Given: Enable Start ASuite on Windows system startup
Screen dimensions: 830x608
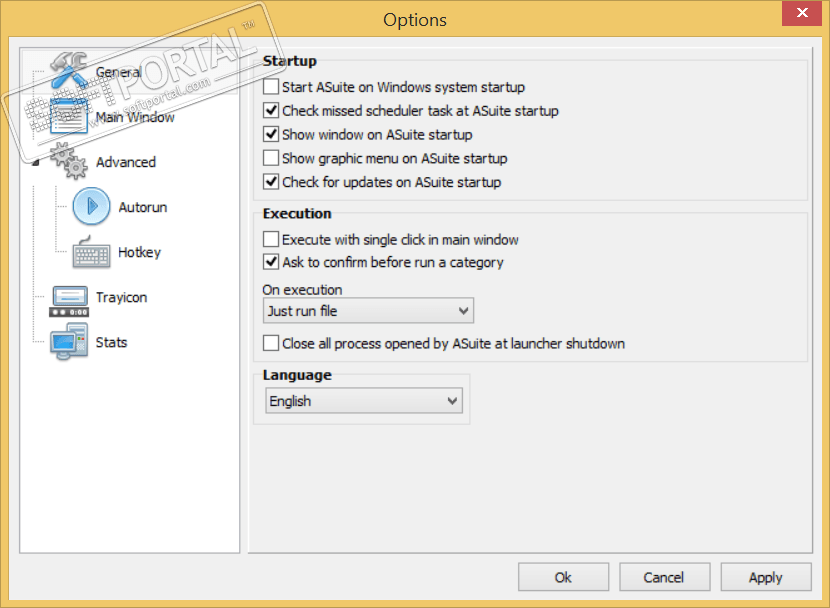Looking at the screenshot, I should [271, 87].
